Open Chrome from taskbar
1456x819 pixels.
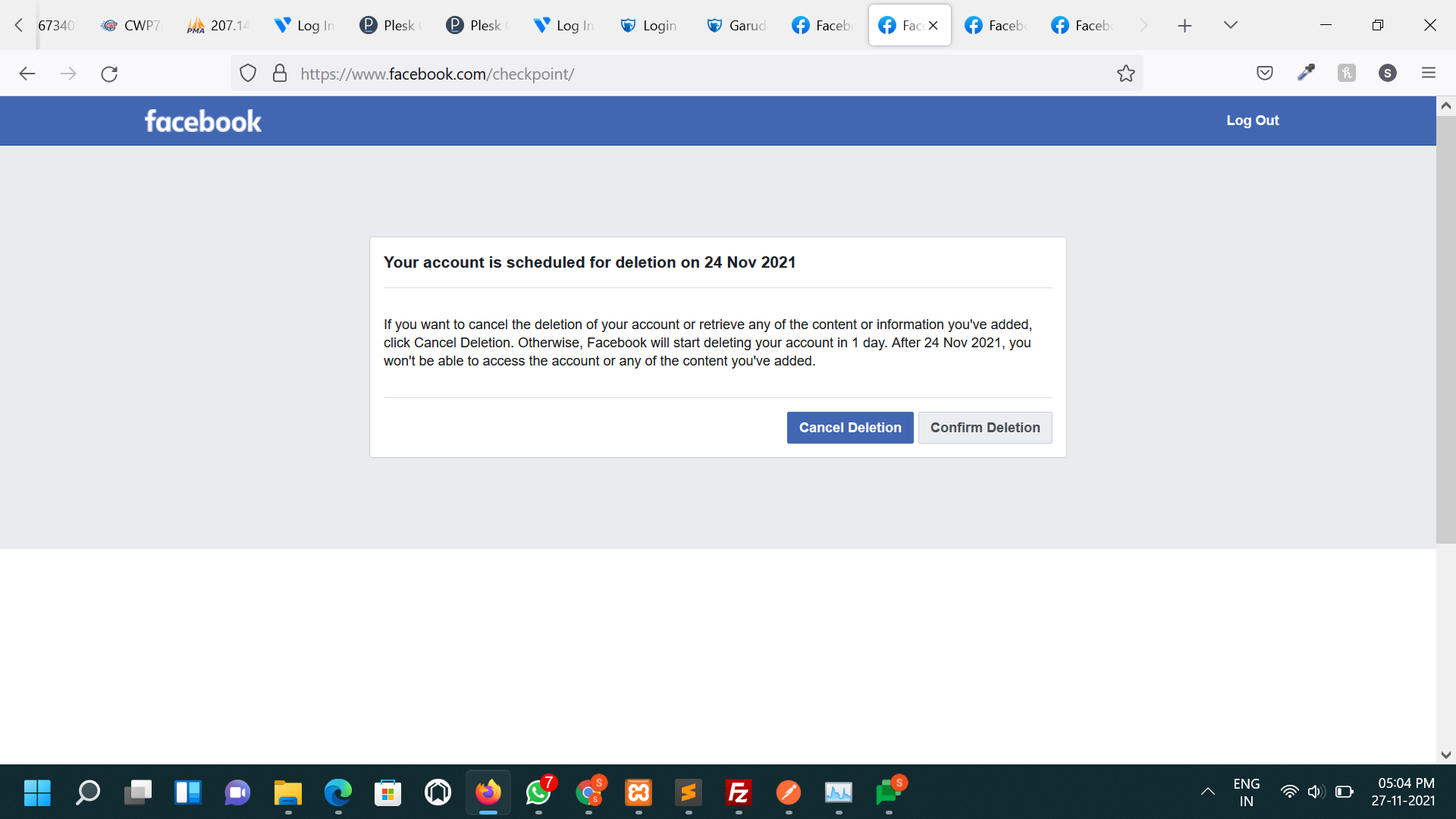click(589, 793)
